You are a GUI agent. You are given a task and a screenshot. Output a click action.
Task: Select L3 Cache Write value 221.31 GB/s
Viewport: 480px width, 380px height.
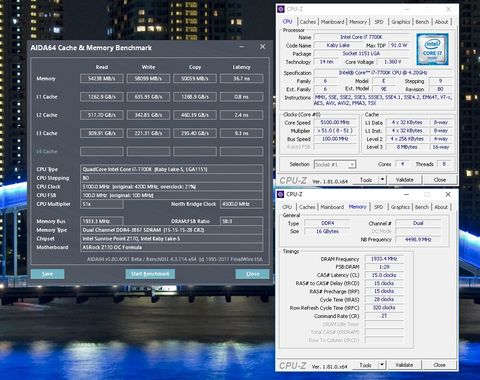pyautogui.click(x=148, y=133)
